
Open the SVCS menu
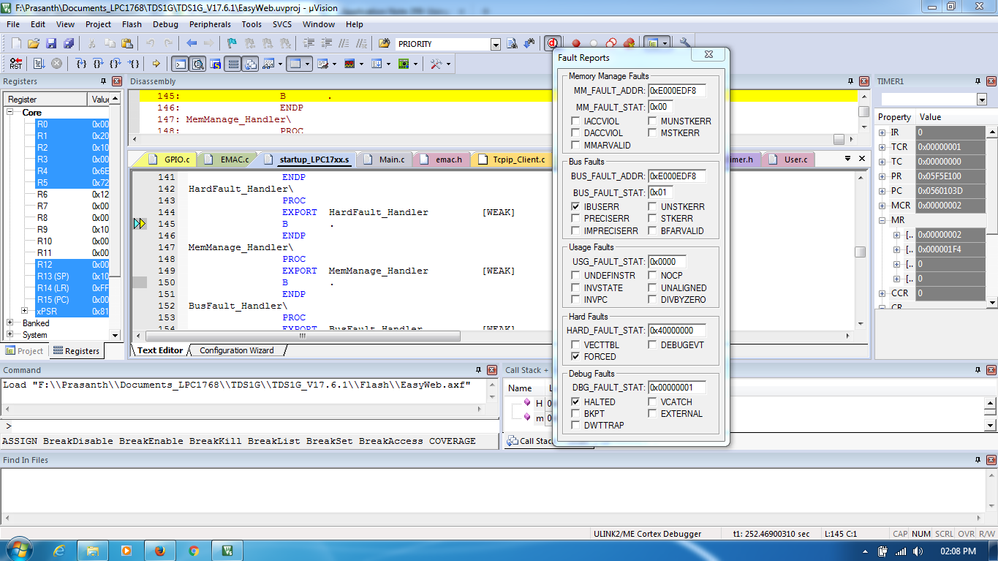click(x=281, y=24)
